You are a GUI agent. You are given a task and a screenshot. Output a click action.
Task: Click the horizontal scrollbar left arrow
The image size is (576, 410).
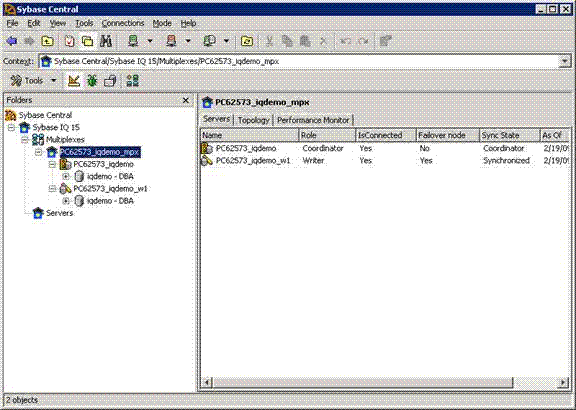tap(207, 382)
